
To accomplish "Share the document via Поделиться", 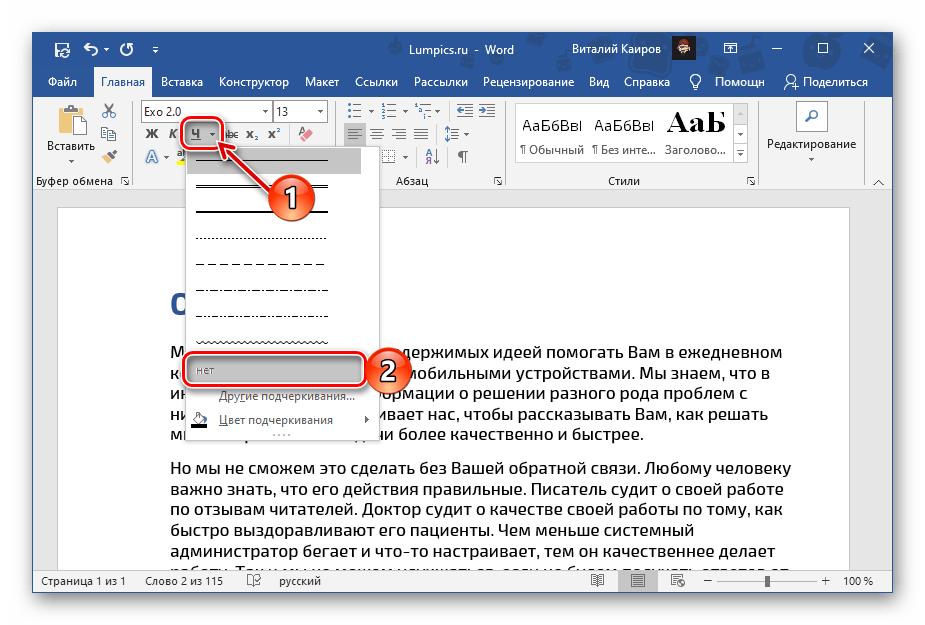I will 826,82.
